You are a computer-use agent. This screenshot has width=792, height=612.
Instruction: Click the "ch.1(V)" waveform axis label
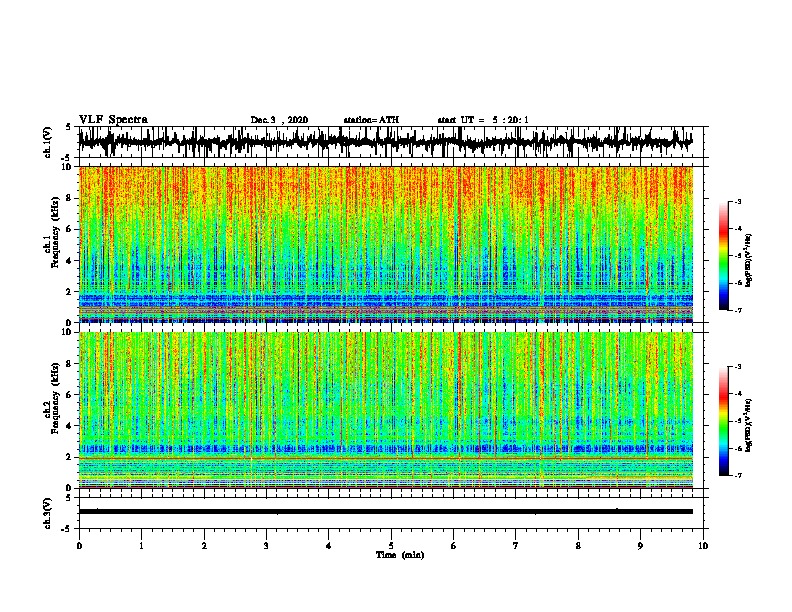(48, 142)
